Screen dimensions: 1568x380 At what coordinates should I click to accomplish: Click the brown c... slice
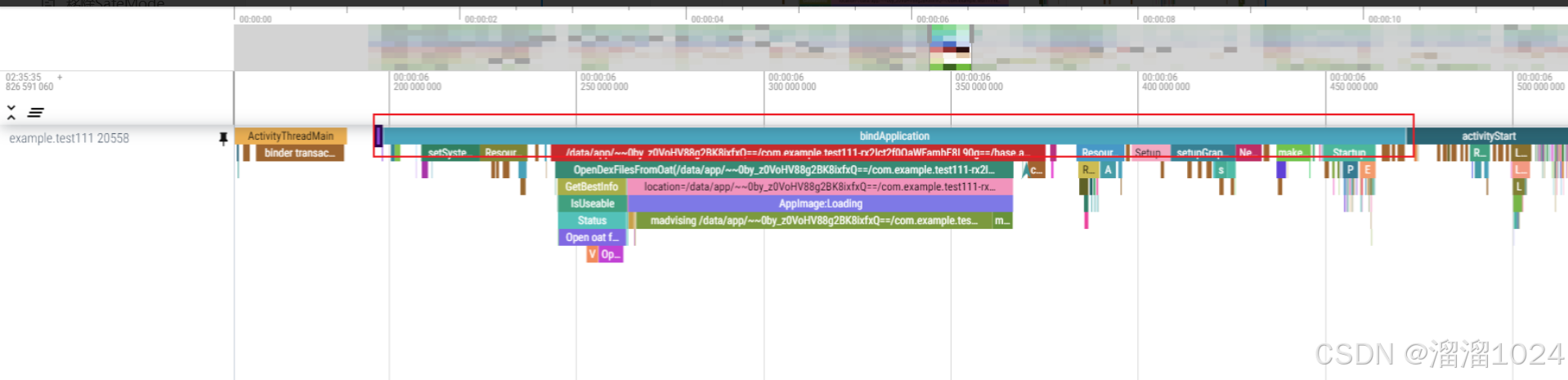[1036, 170]
